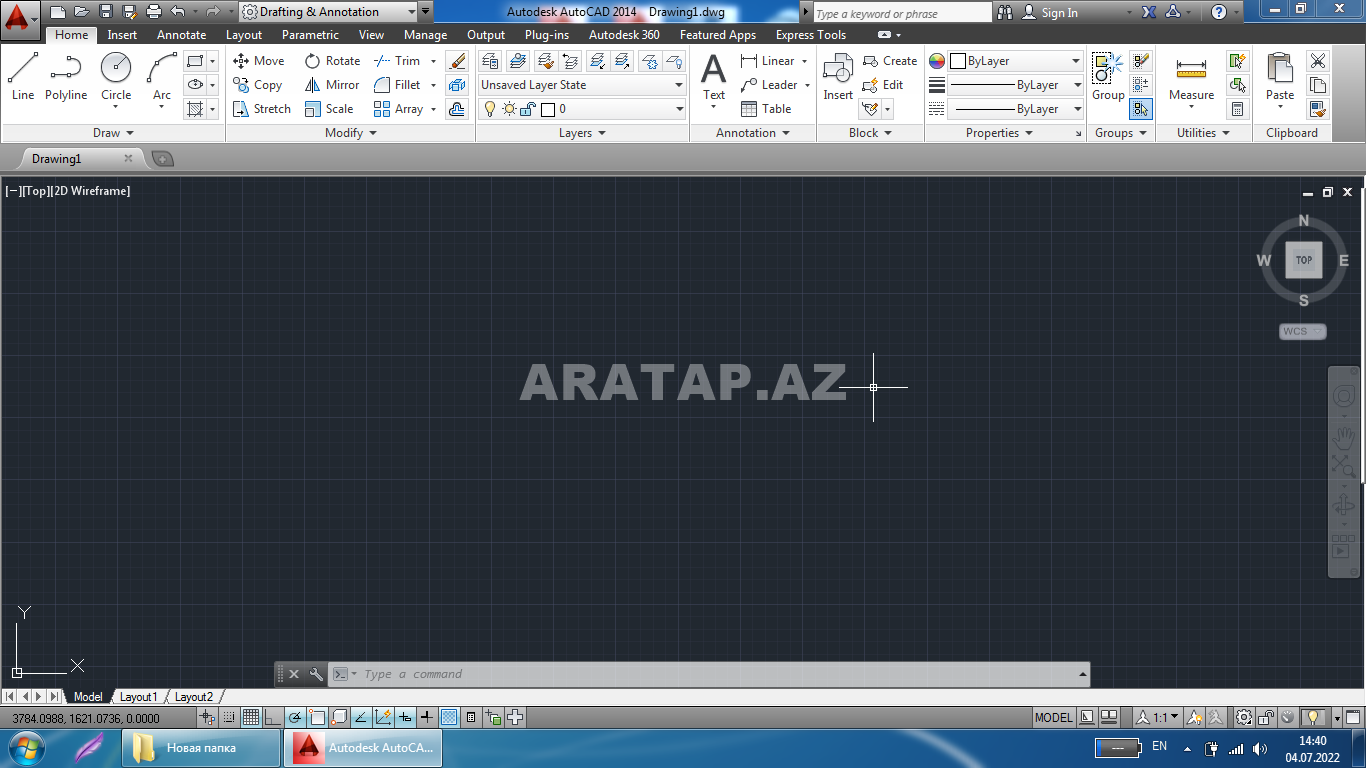Switch to the Parametric ribbon tab

tap(310, 35)
